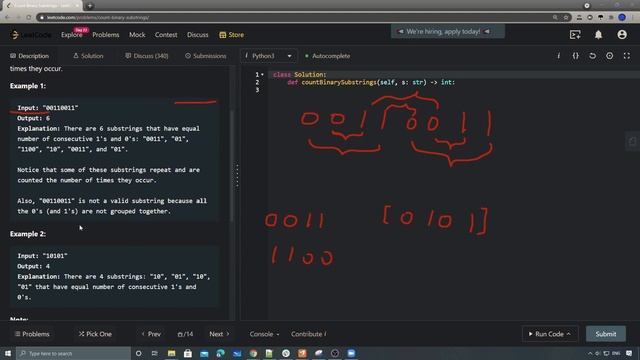Viewport: 640px width, 360px height.
Task: Open the Store link
Action: (231, 35)
